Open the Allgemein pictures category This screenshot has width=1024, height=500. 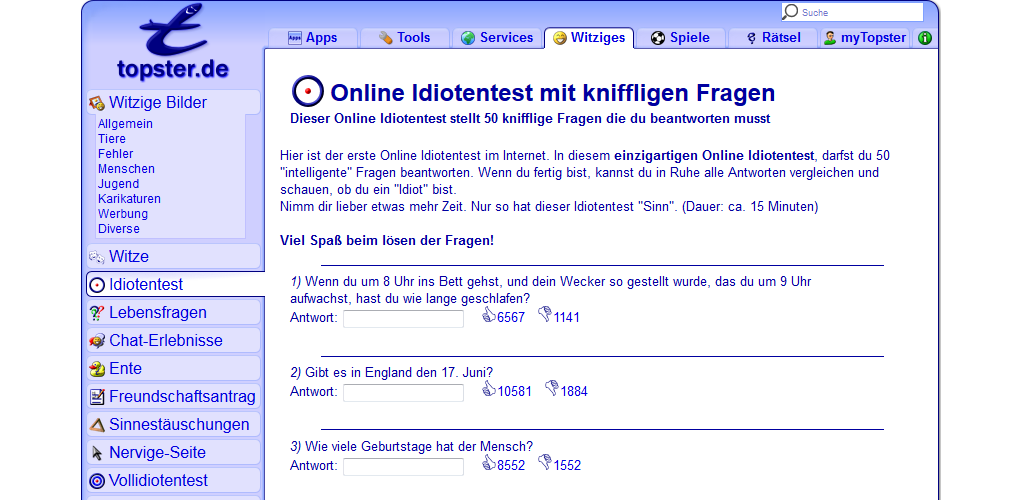click(125, 124)
